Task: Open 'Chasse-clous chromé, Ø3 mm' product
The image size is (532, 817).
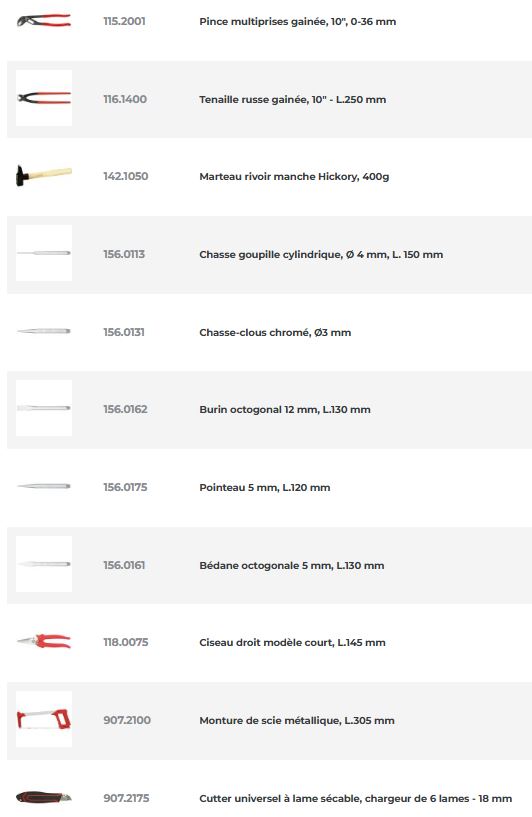Action: coord(275,332)
